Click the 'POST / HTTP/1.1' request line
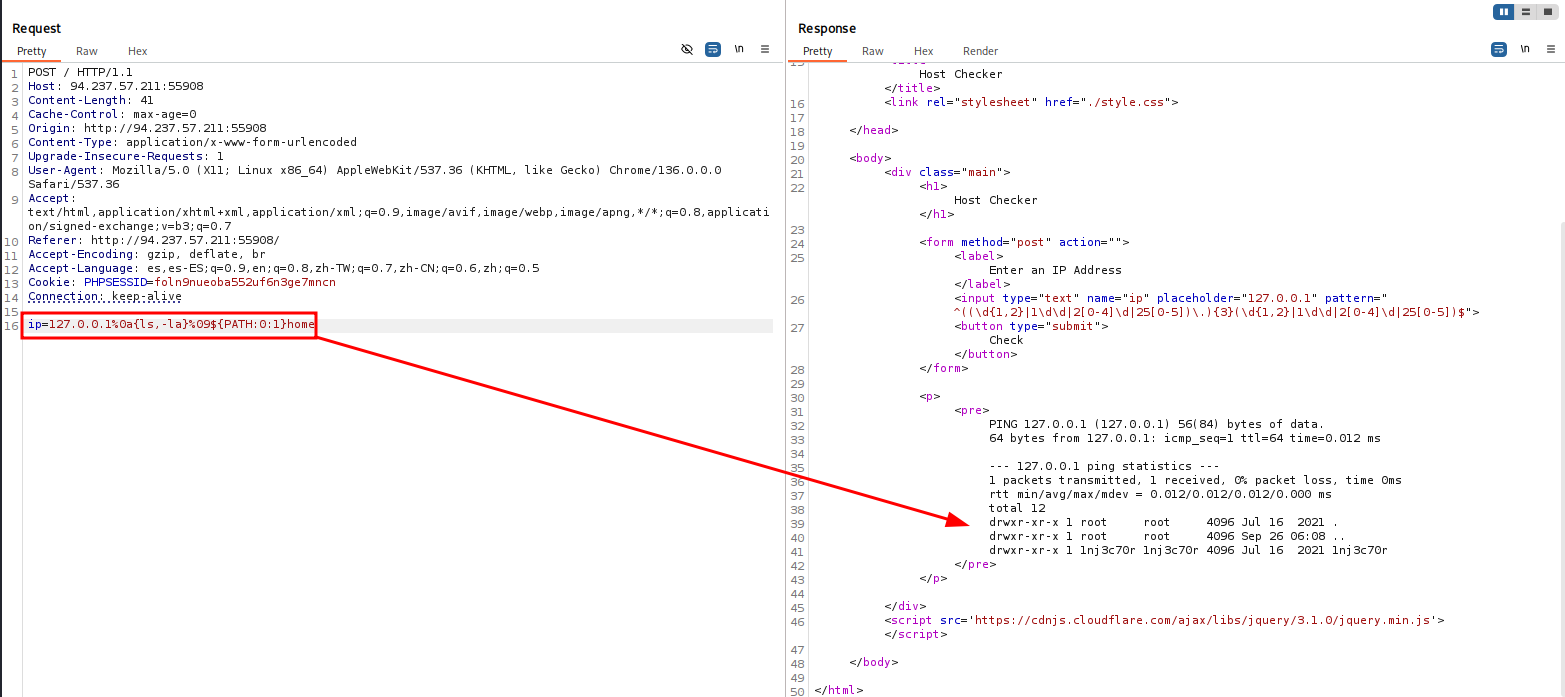This screenshot has width=1565, height=697. [x=80, y=72]
